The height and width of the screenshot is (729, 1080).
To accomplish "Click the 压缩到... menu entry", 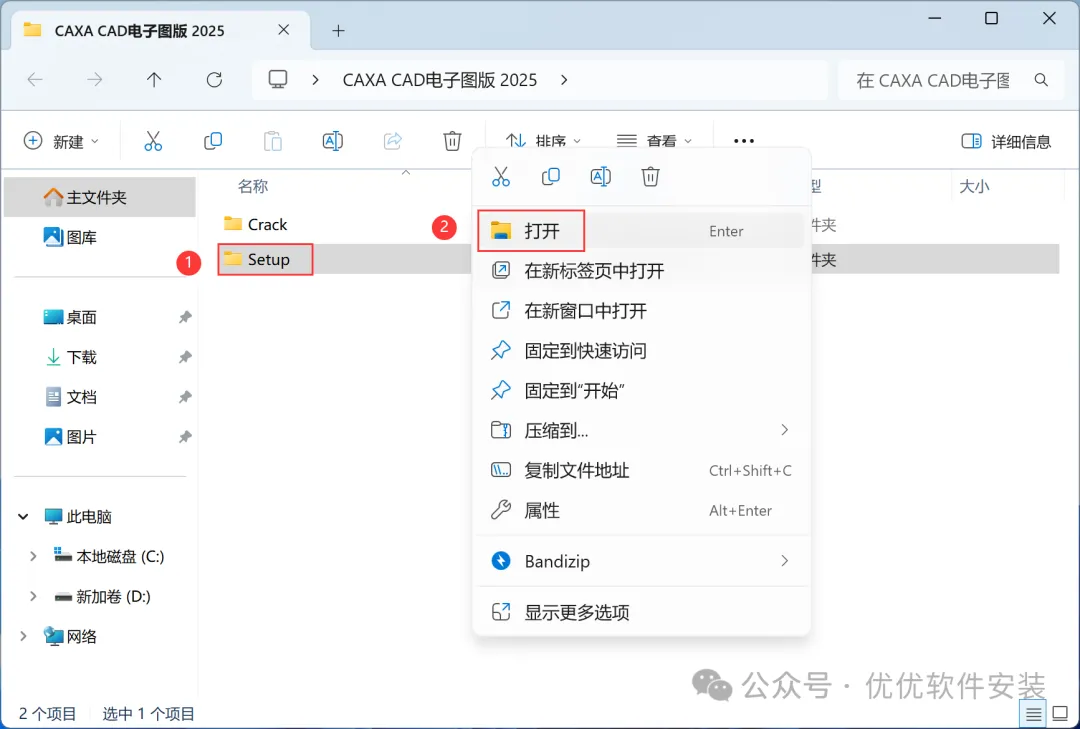I will [x=641, y=431].
